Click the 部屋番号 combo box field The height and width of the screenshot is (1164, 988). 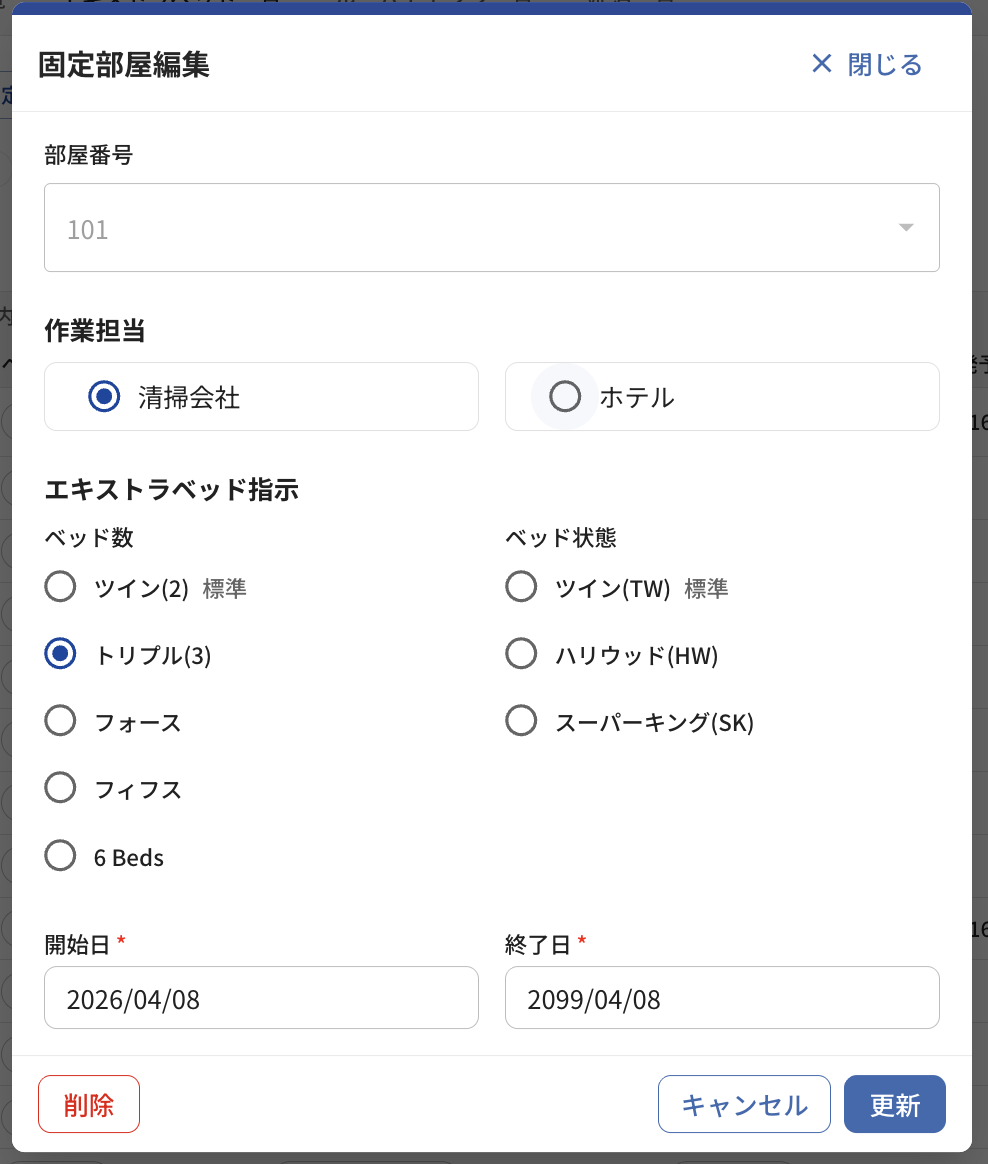[491, 227]
